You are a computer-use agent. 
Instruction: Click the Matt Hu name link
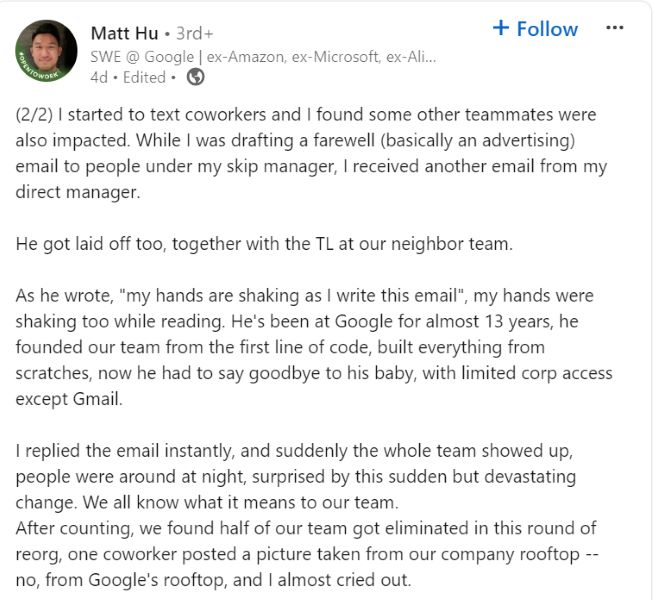coord(124,33)
